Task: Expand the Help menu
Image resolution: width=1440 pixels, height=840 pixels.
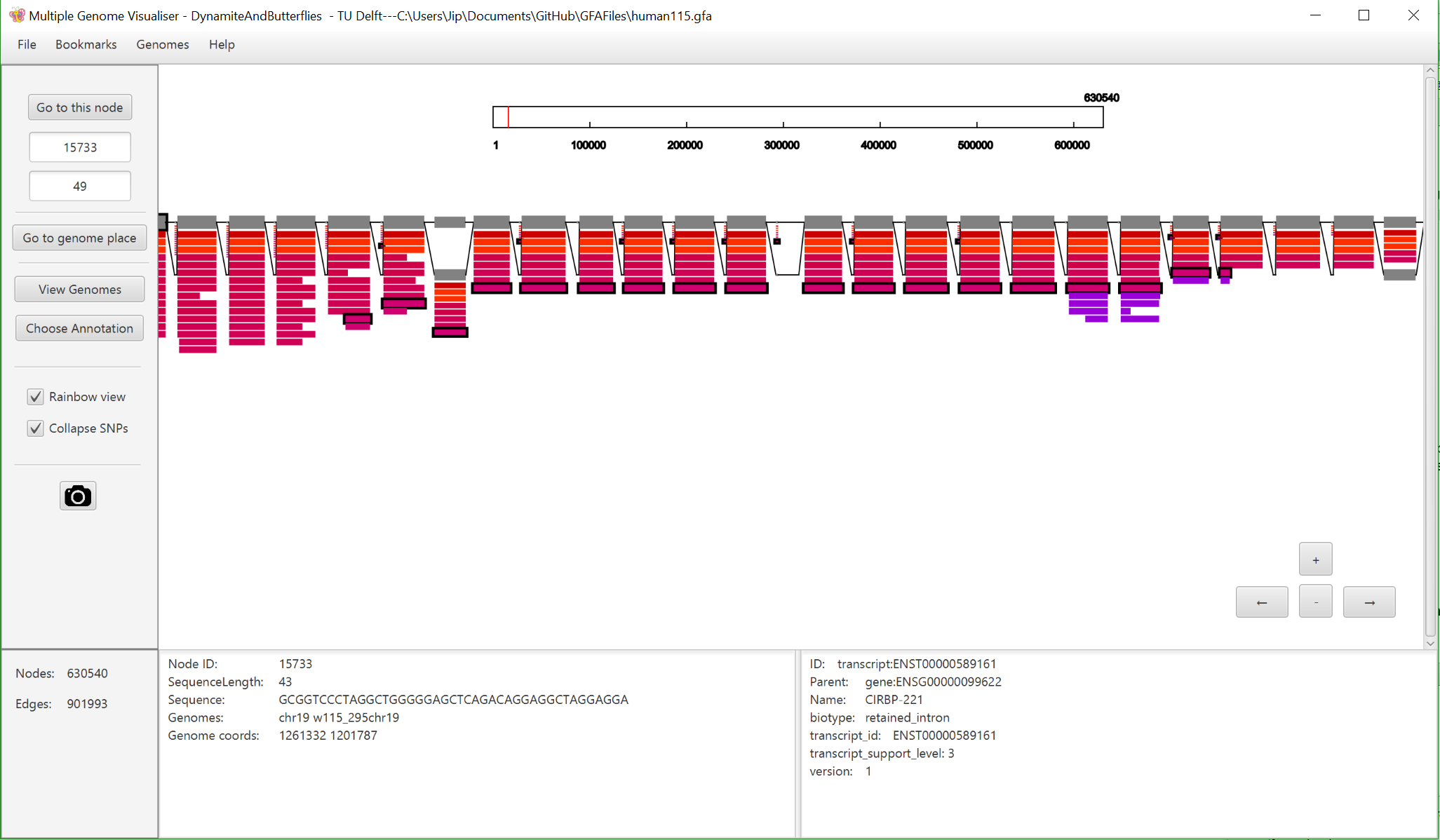Action: click(221, 44)
